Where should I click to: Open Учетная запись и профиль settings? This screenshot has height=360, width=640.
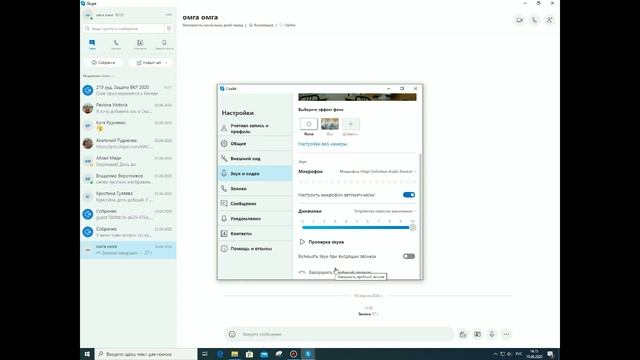[255, 129]
